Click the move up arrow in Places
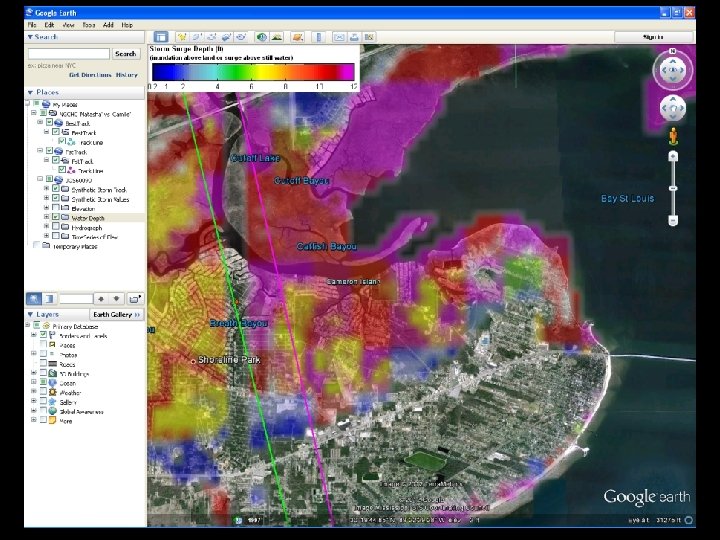This screenshot has width=720, height=540. (101, 299)
